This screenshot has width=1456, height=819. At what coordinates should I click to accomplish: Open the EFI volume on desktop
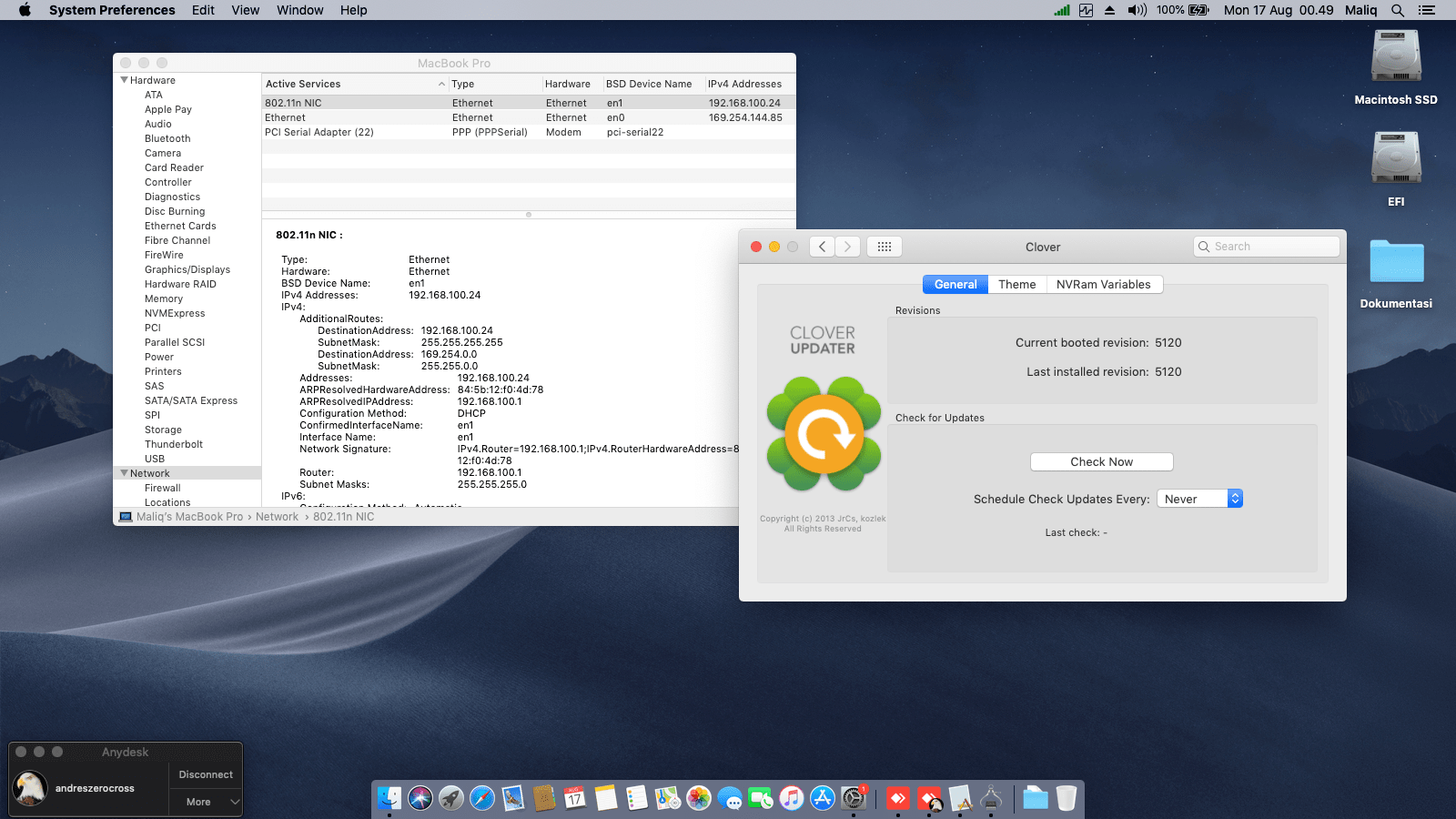pos(1396,159)
